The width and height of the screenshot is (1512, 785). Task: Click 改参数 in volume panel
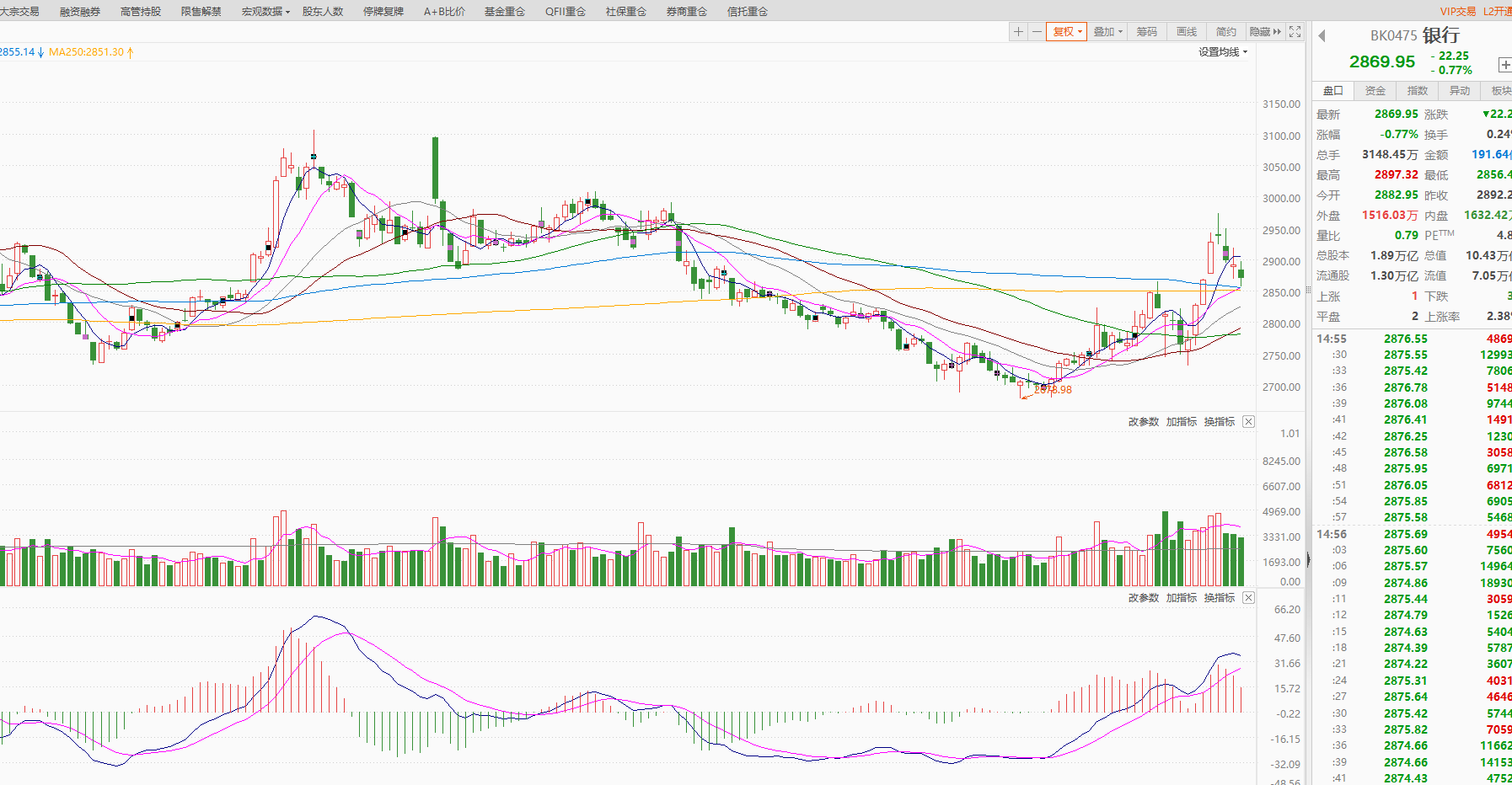pyautogui.click(x=1144, y=422)
